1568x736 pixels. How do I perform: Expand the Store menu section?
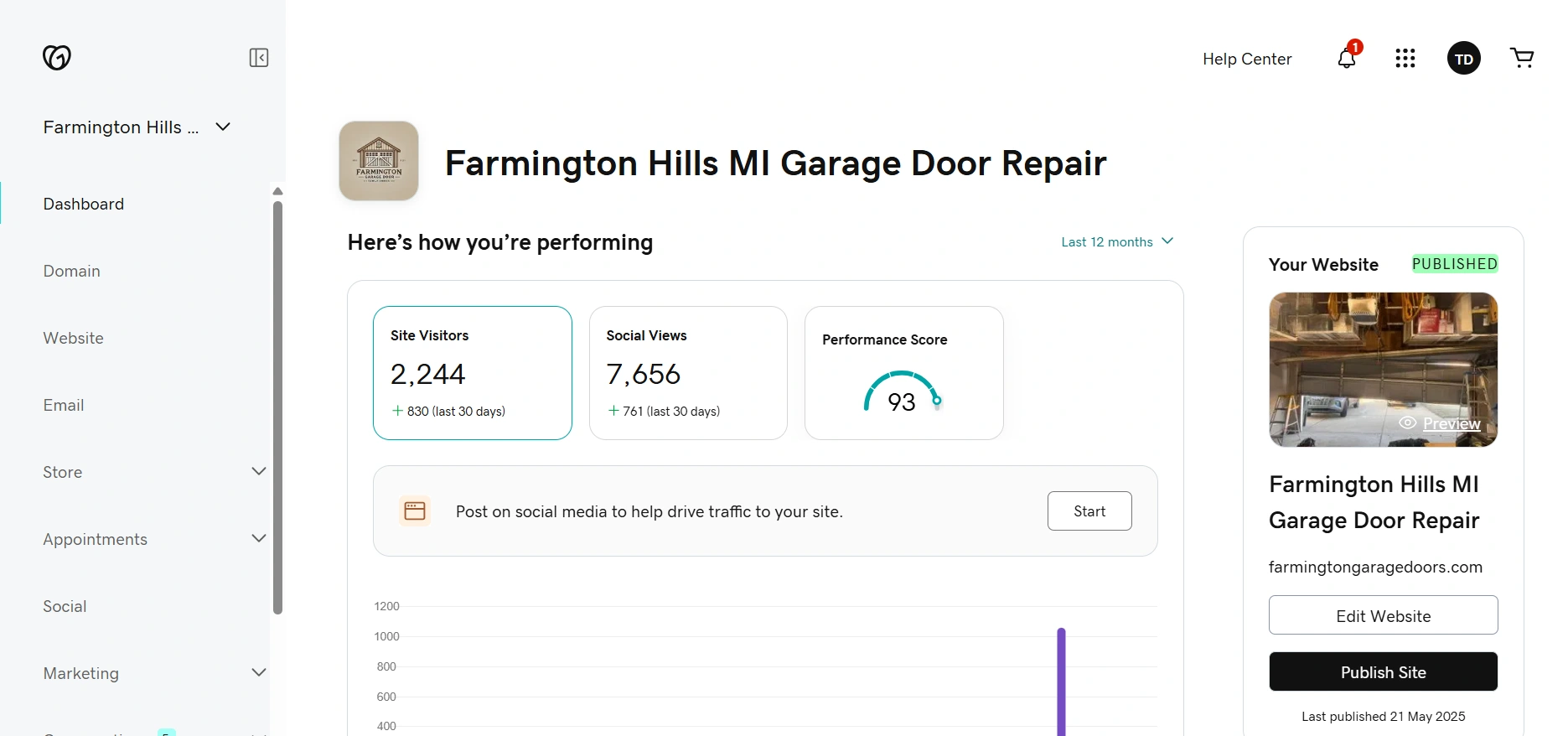(x=259, y=471)
